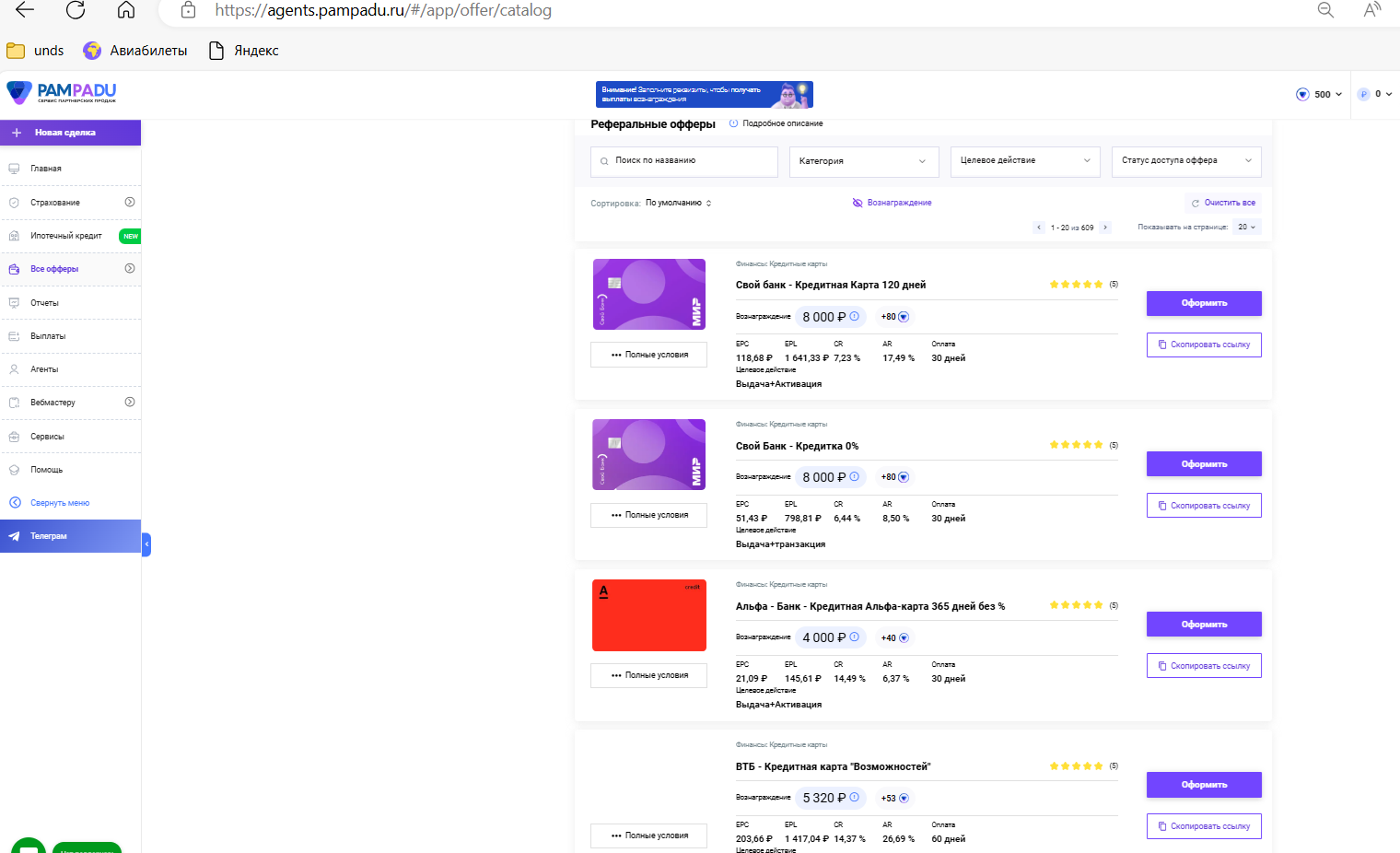
Task: Click the read aloud icon in address bar
Action: tap(1372, 10)
